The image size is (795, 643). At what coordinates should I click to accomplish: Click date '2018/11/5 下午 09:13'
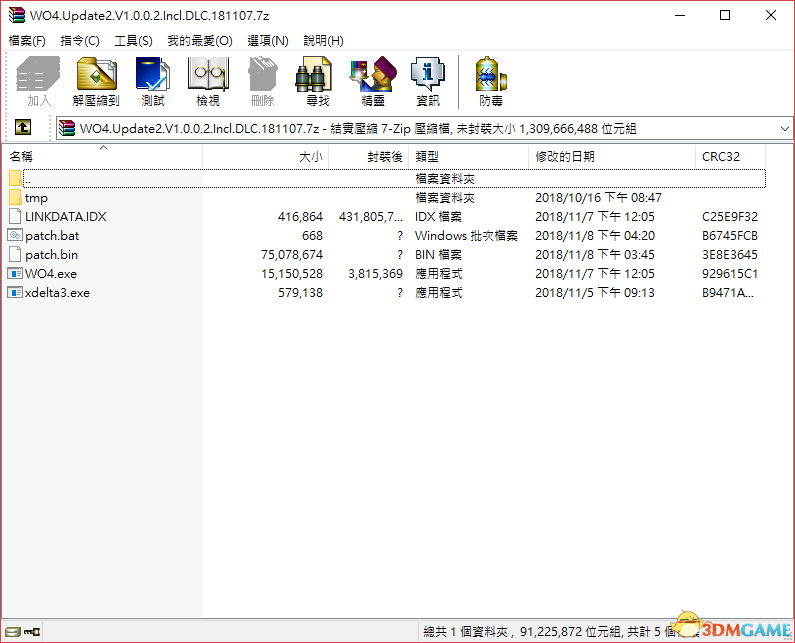(x=595, y=293)
